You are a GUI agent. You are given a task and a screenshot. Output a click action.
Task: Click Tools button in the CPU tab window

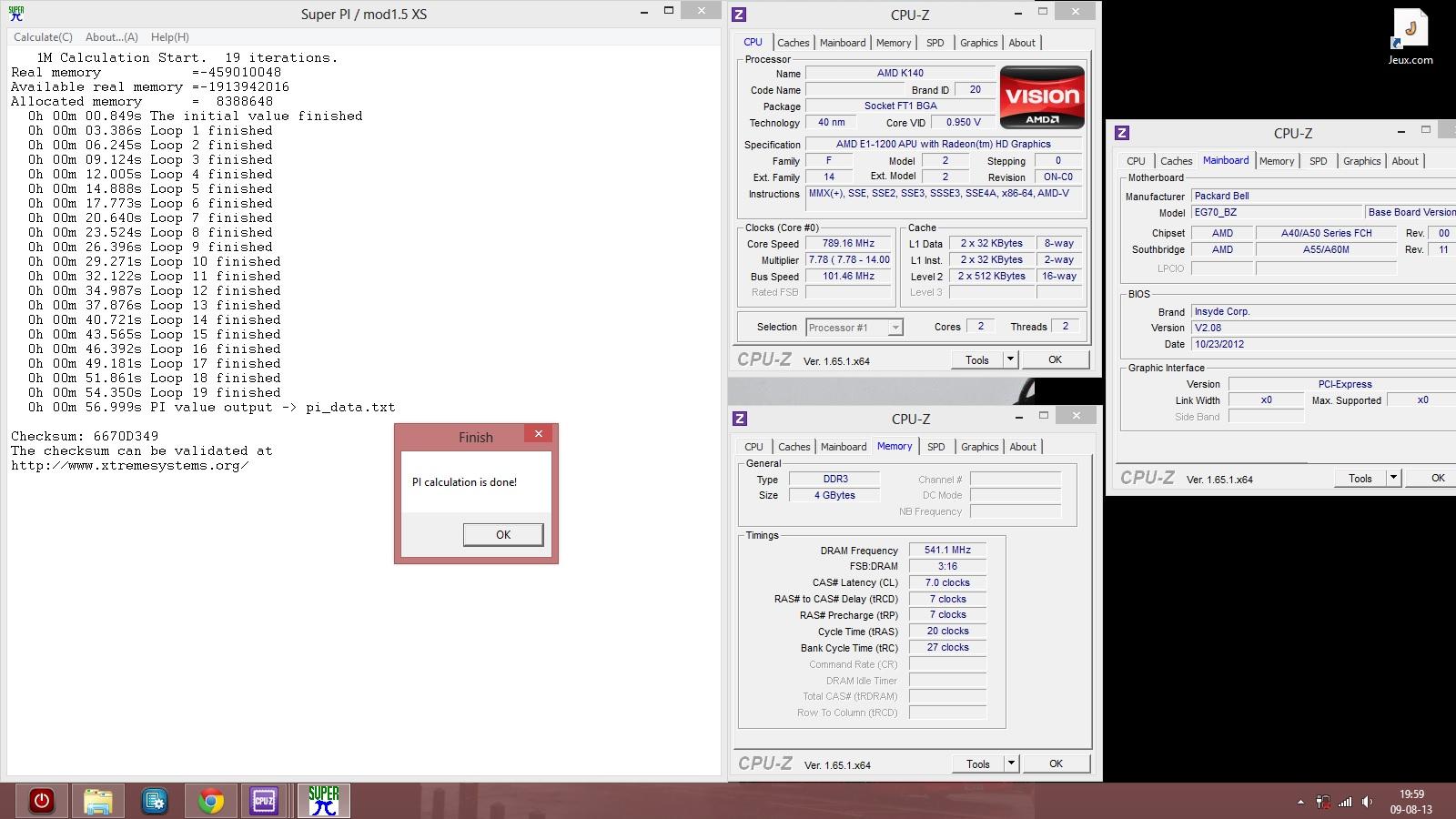pos(977,359)
